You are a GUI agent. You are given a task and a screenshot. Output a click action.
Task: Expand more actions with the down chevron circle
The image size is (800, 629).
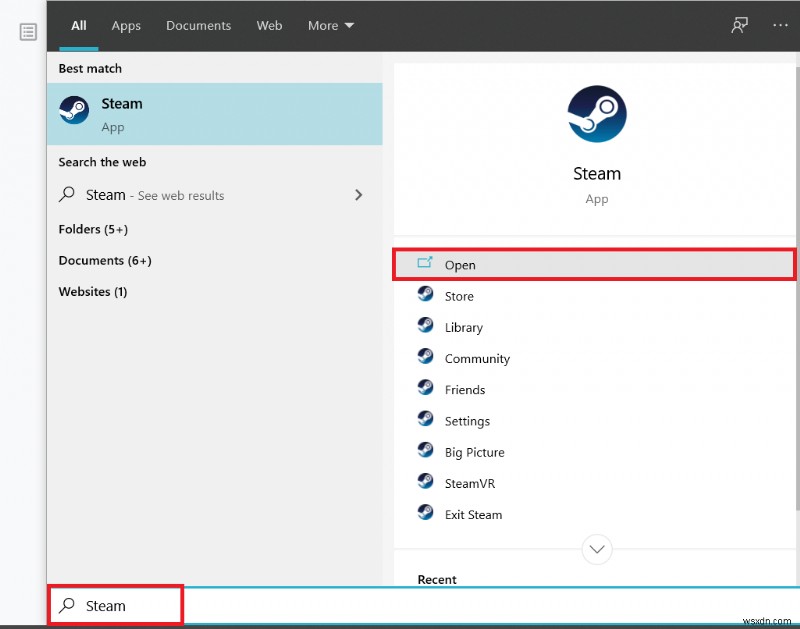click(597, 549)
